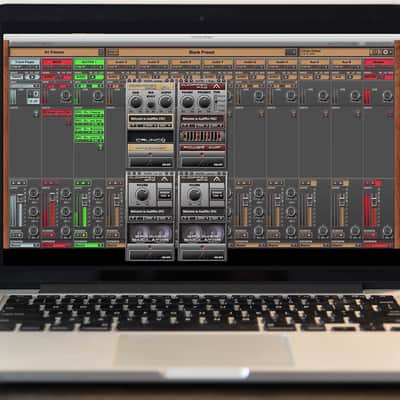The width and height of the screenshot is (400, 400).
Task: Open the All Presets bar
Action: click(x=54, y=52)
